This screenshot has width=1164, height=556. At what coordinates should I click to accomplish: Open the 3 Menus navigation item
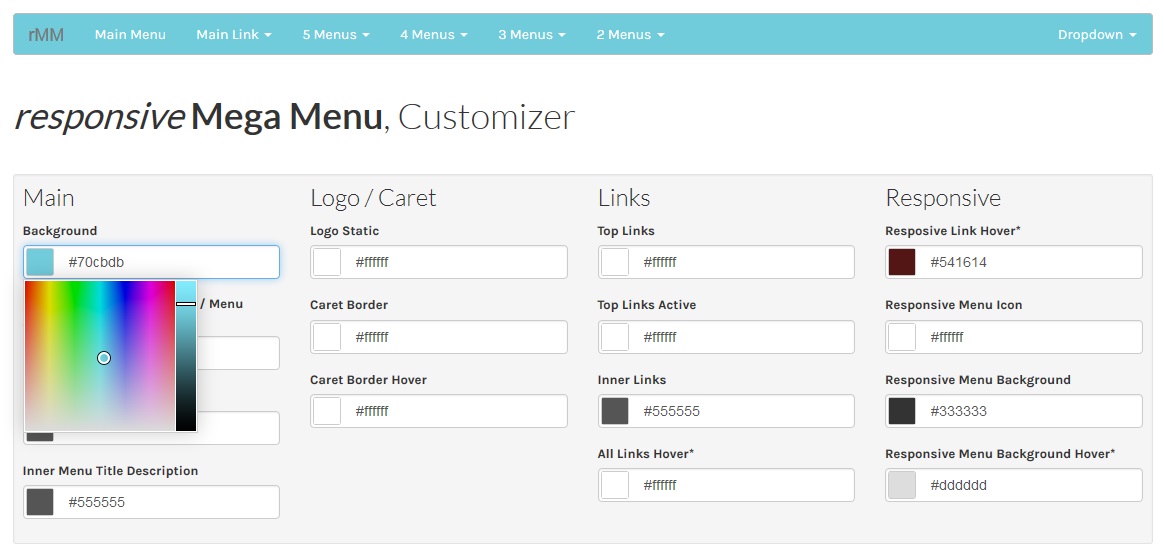532,34
